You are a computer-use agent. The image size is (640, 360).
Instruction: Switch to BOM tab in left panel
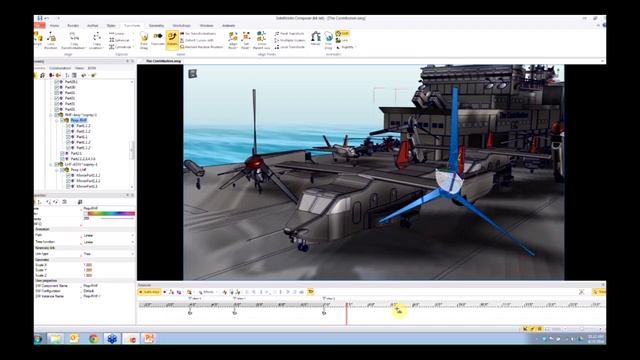point(92,68)
